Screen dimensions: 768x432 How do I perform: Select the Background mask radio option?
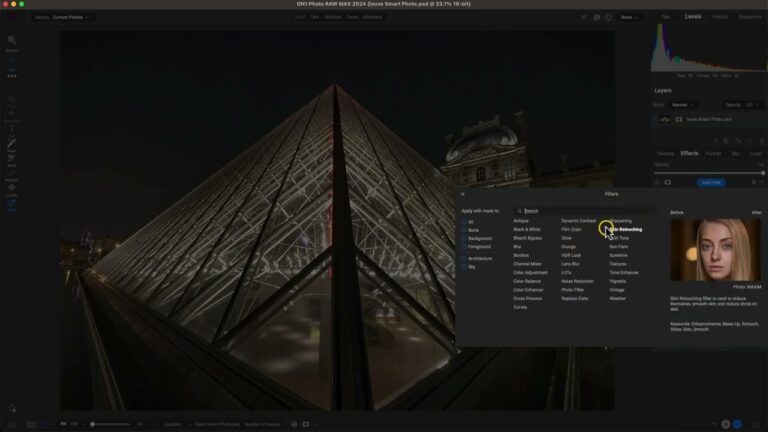pyautogui.click(x=464, y=239)
